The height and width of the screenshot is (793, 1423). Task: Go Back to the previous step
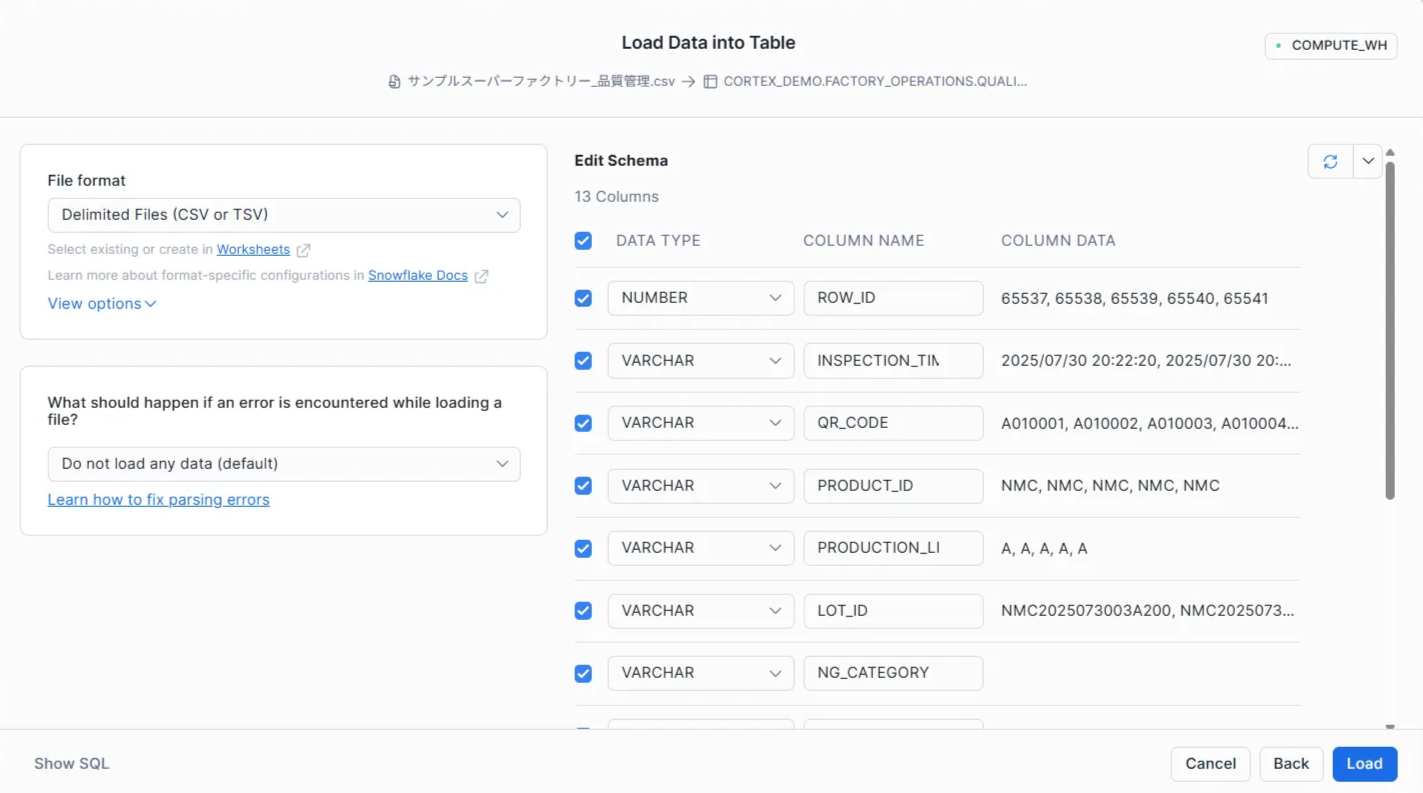(1290, 764)
